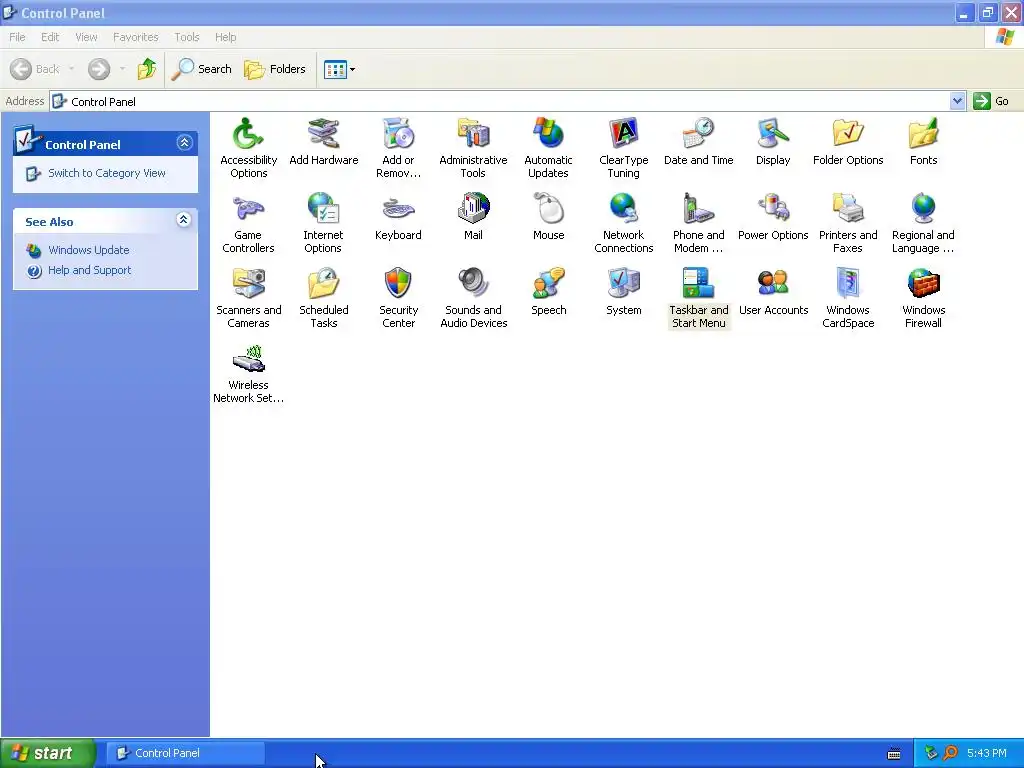This screenshot has height=768, width=1024.
Task: Click the Go button
Action: coord(991,101)
